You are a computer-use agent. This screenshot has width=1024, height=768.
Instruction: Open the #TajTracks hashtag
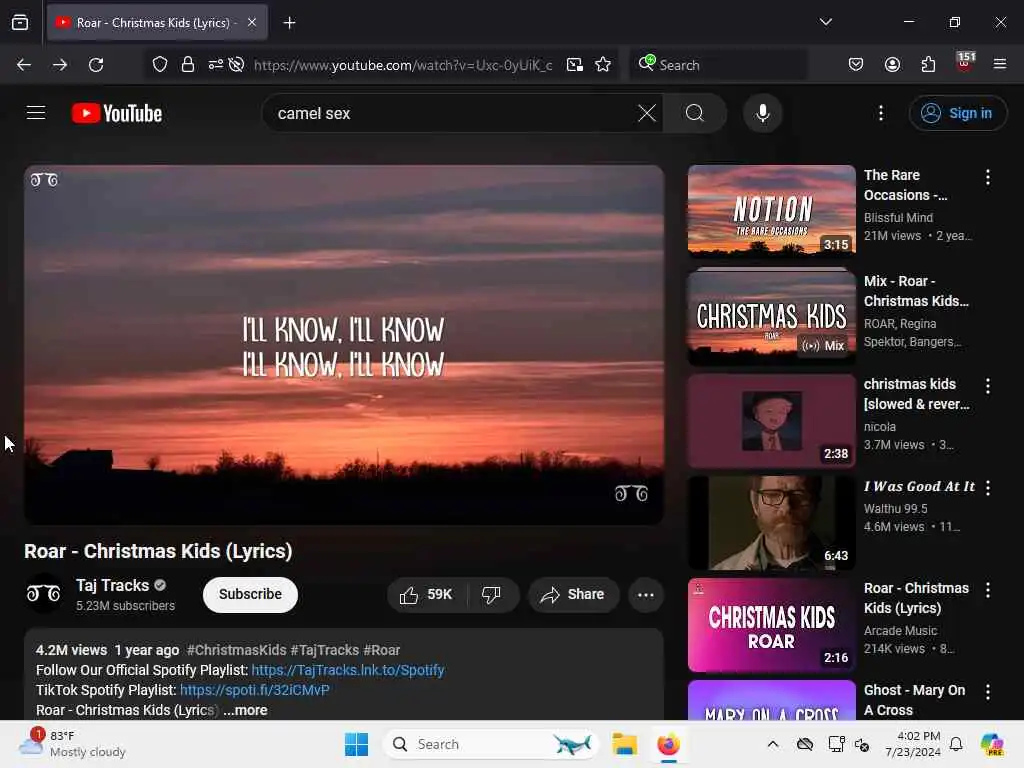click(325, 650)
